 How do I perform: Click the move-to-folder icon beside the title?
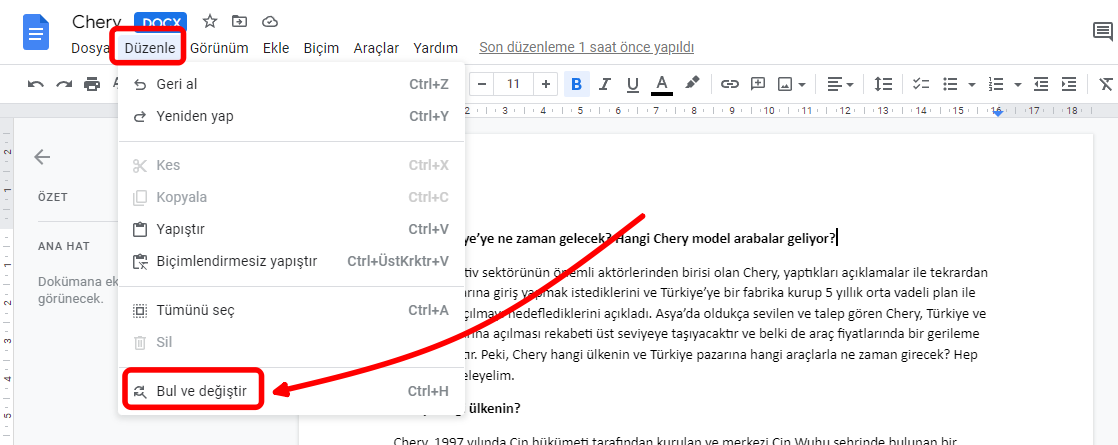(239, 21)
